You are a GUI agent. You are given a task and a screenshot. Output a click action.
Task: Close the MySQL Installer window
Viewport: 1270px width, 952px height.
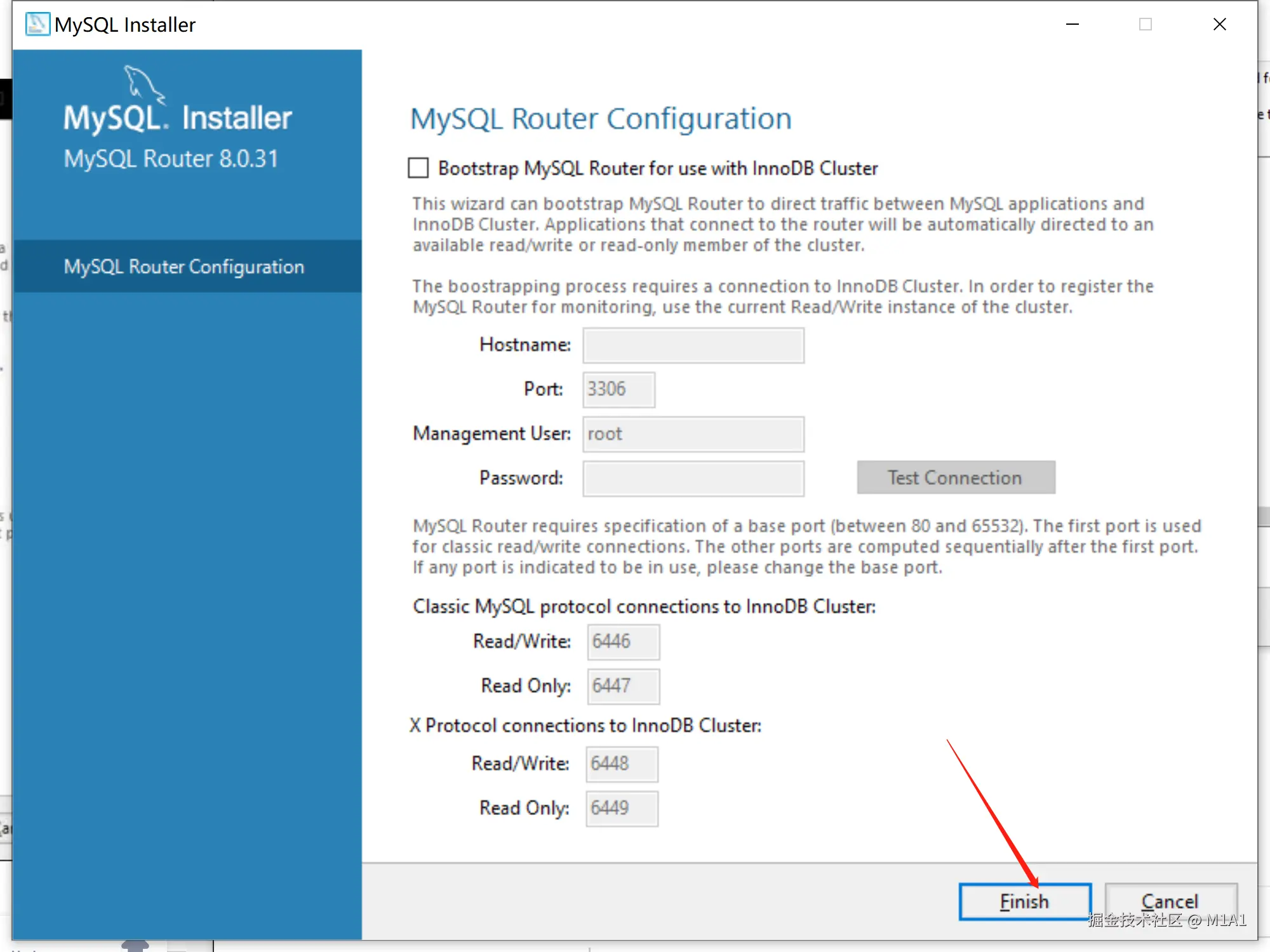[x=1219, y=24]
